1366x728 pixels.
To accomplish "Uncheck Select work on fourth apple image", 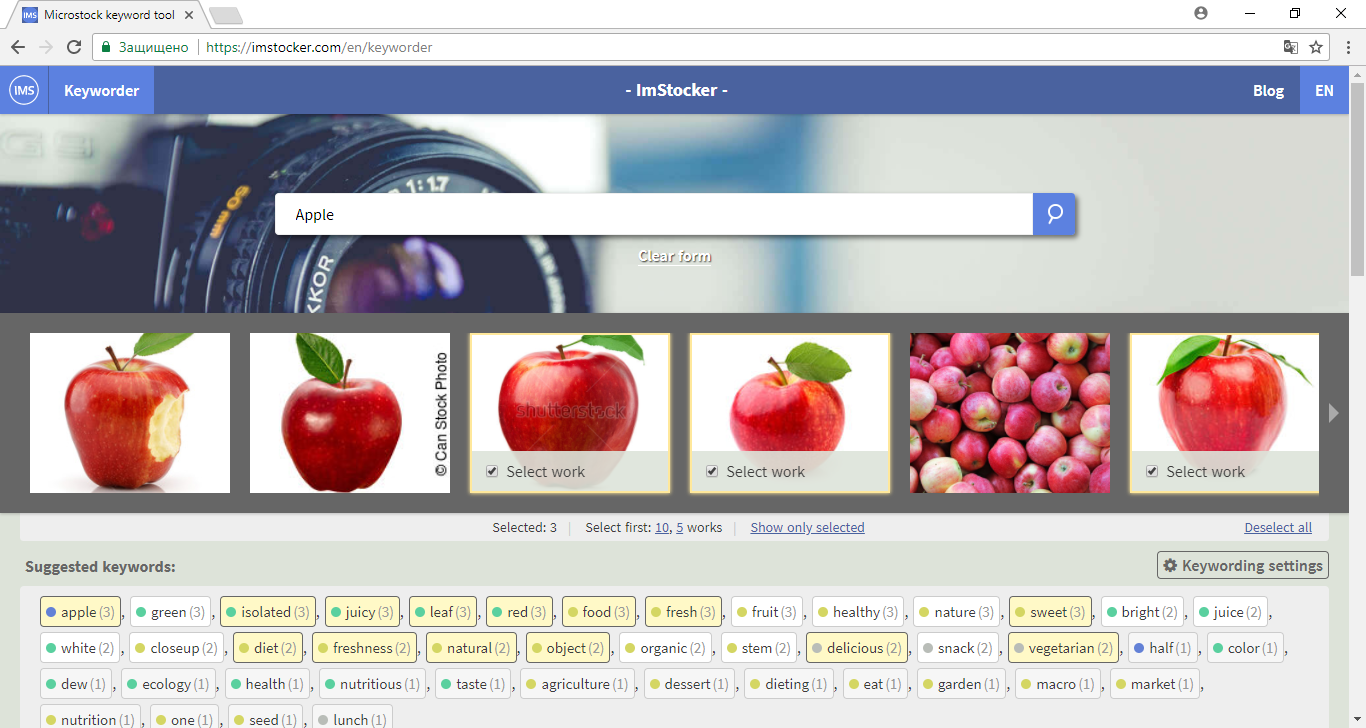I will coord(712,471).
